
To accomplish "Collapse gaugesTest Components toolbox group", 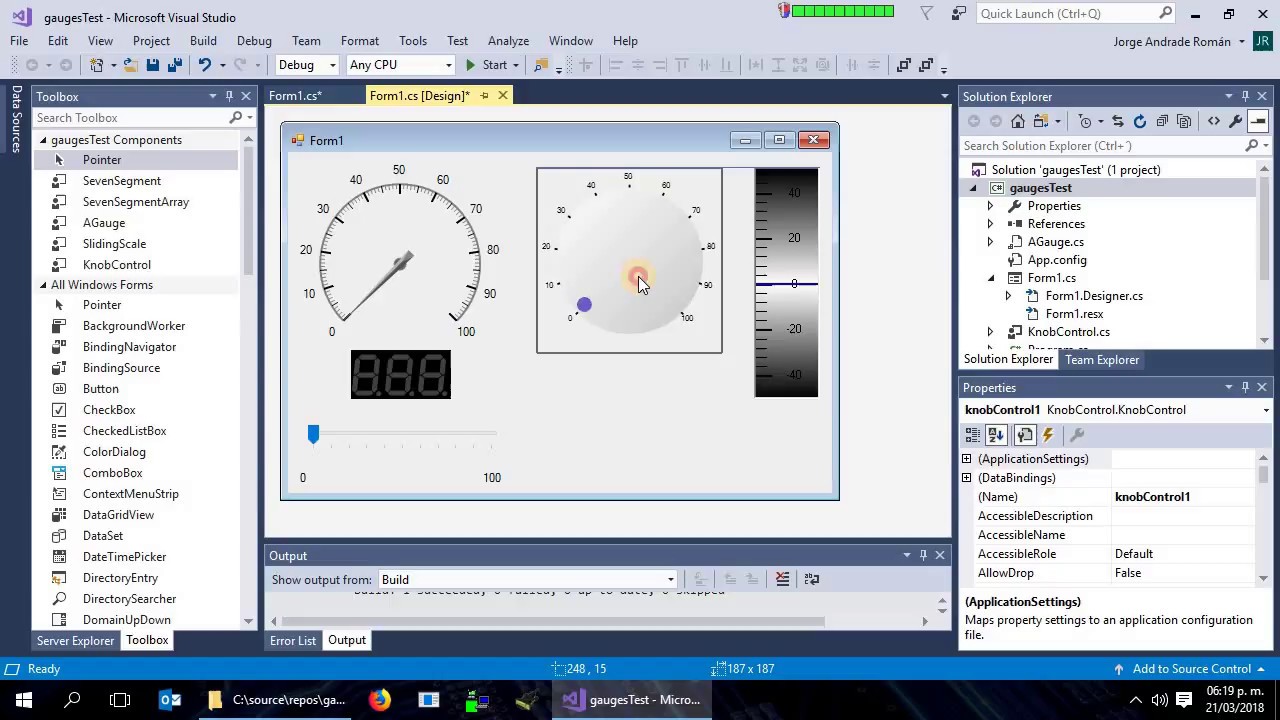I will point(44,140).
